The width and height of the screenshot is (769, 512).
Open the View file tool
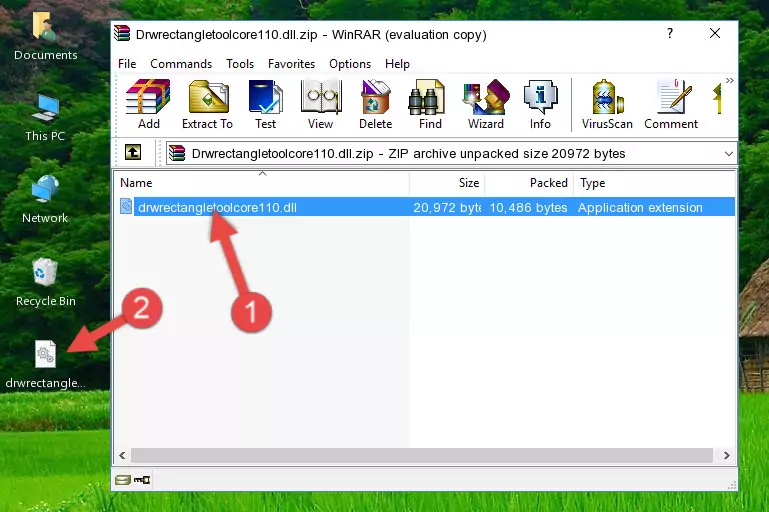(321, 104)
